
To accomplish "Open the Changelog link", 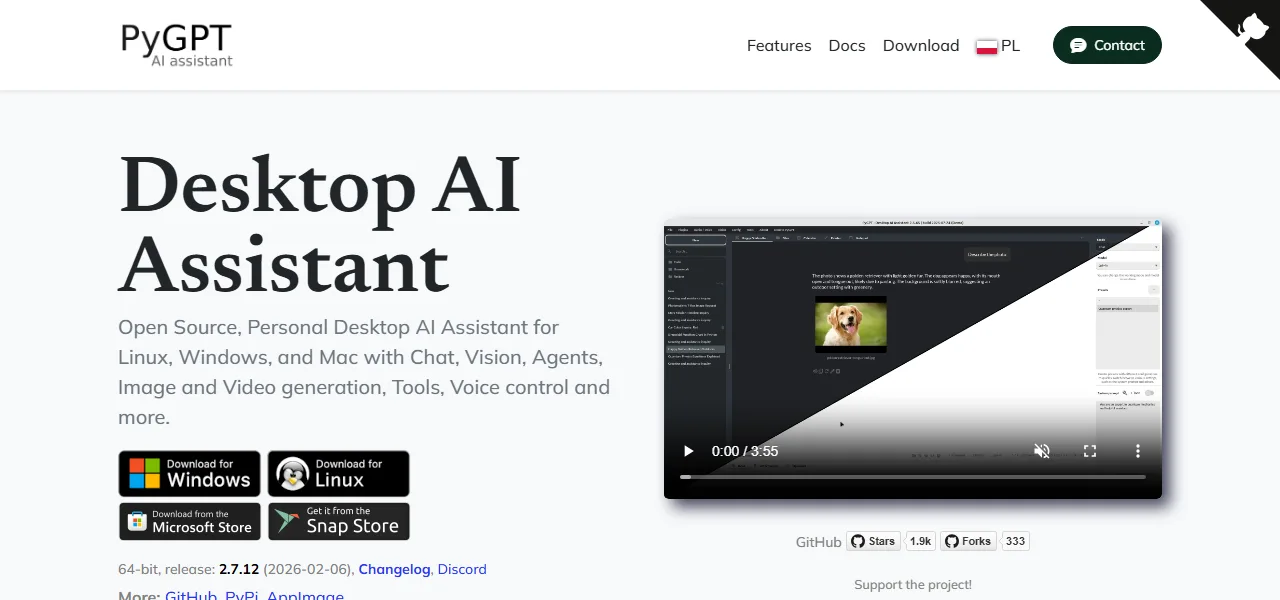I will click(x=394, y=569).
